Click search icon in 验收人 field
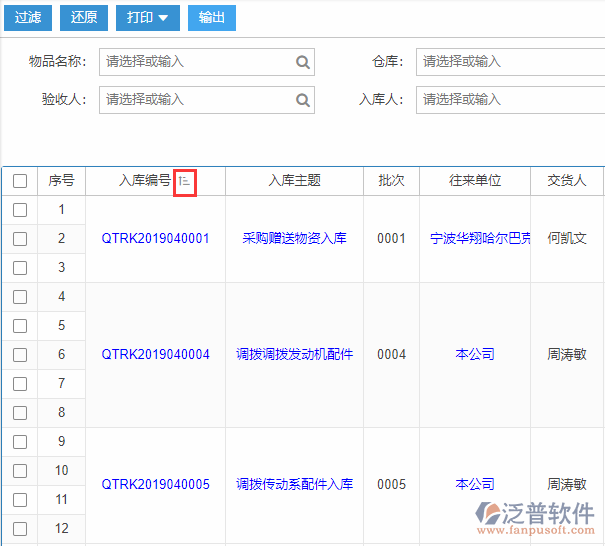The height and width of the screenshot is (546, 605). click(x=302, y=100)
